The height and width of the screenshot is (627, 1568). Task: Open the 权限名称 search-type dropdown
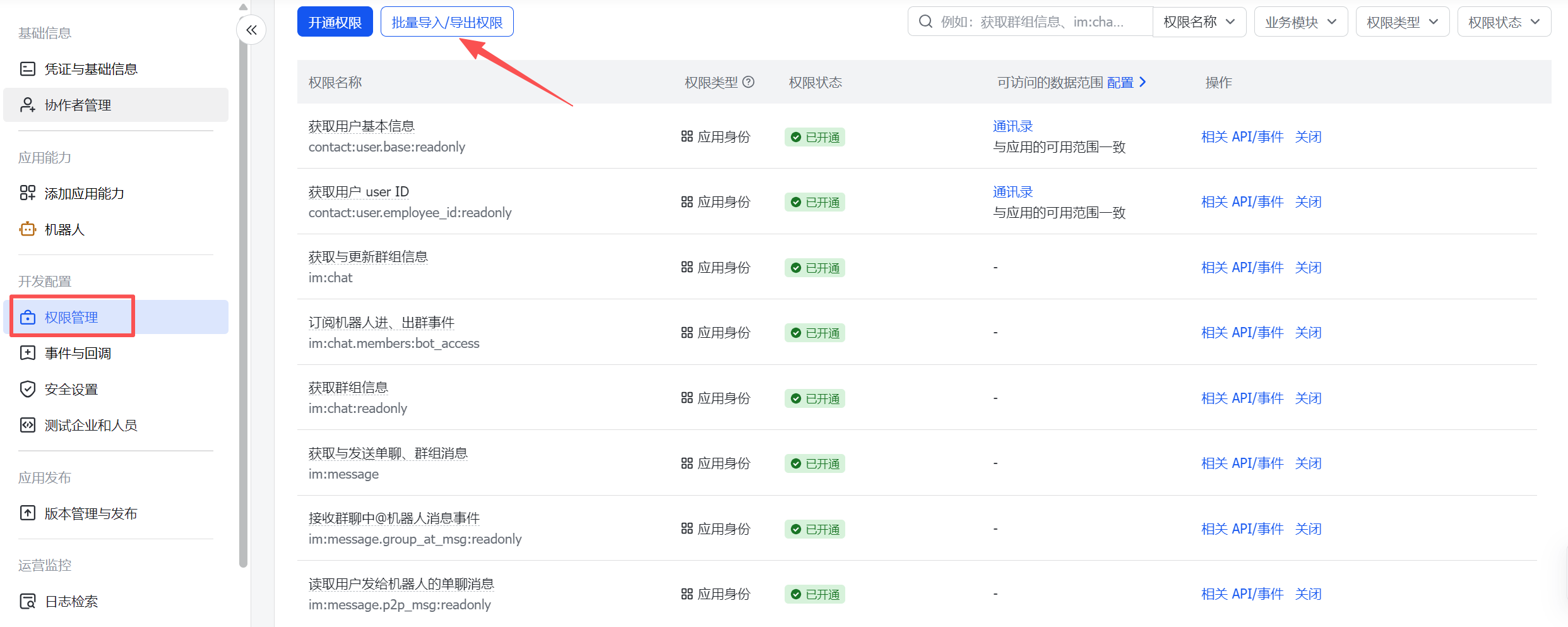(1199, 22)
